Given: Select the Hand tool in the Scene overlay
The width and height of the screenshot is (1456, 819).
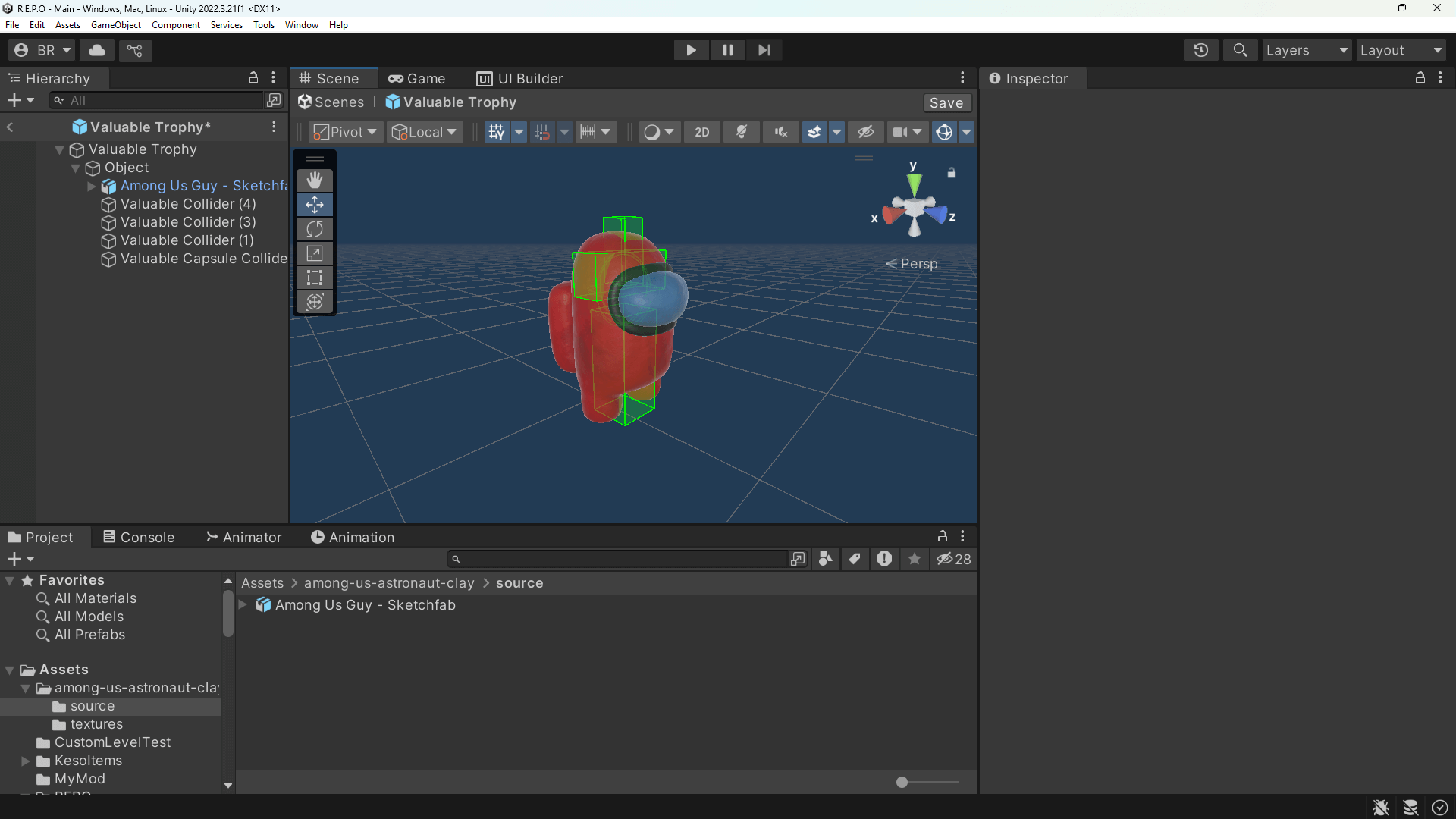Looking at the screenshot, I should click(314, 180).
